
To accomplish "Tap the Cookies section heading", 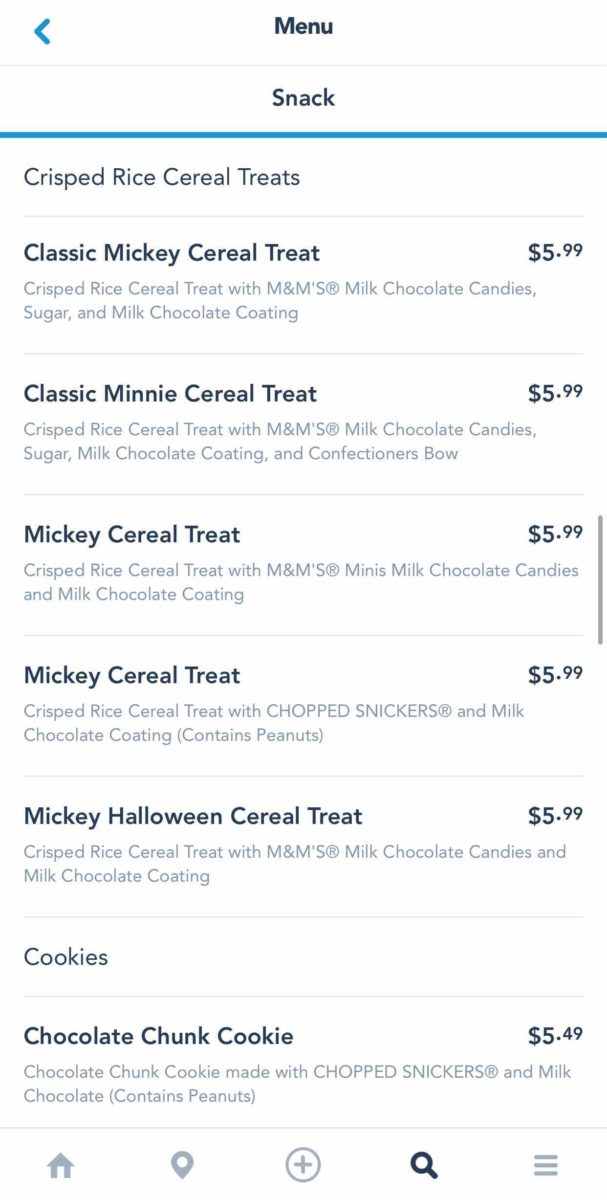I will tap(66, 957).
